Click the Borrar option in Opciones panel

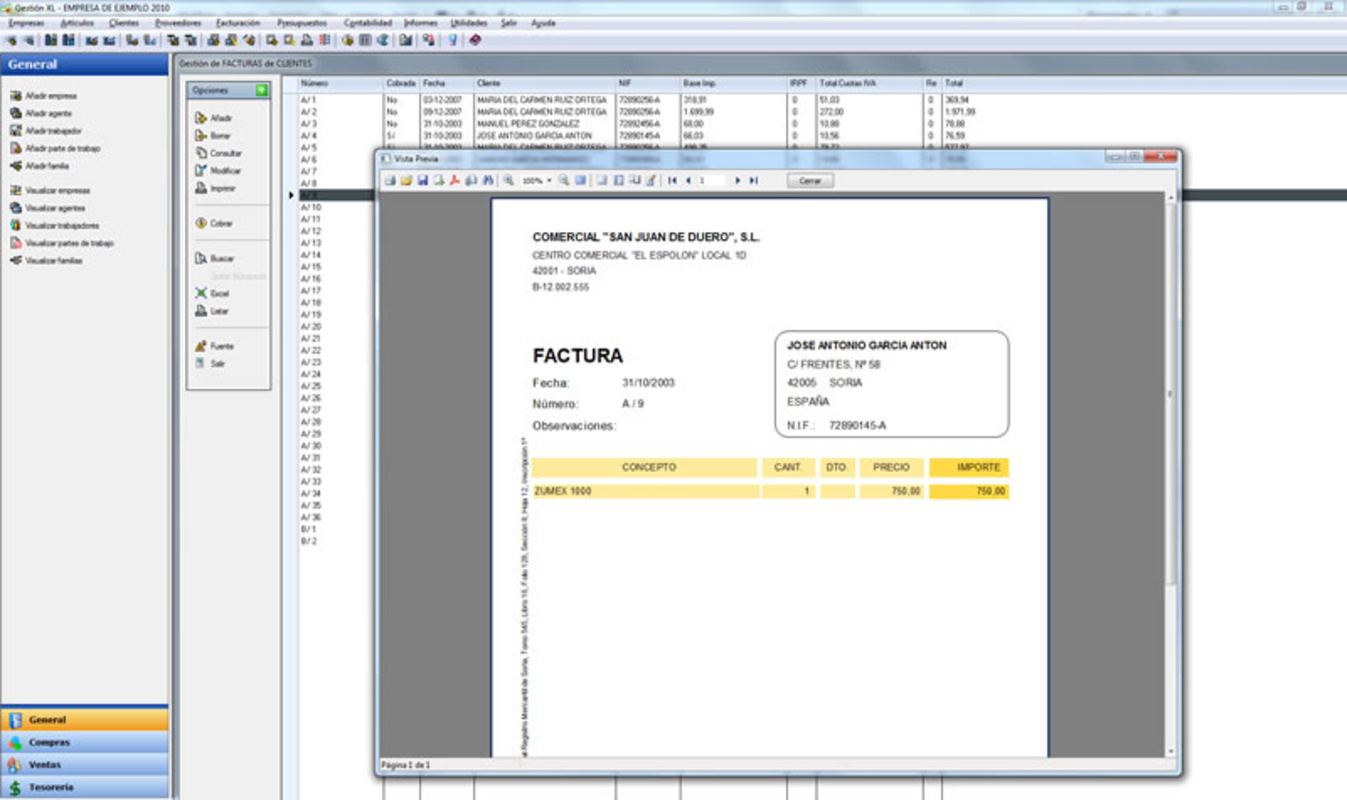pyautogui.click(x=214, y=136)
